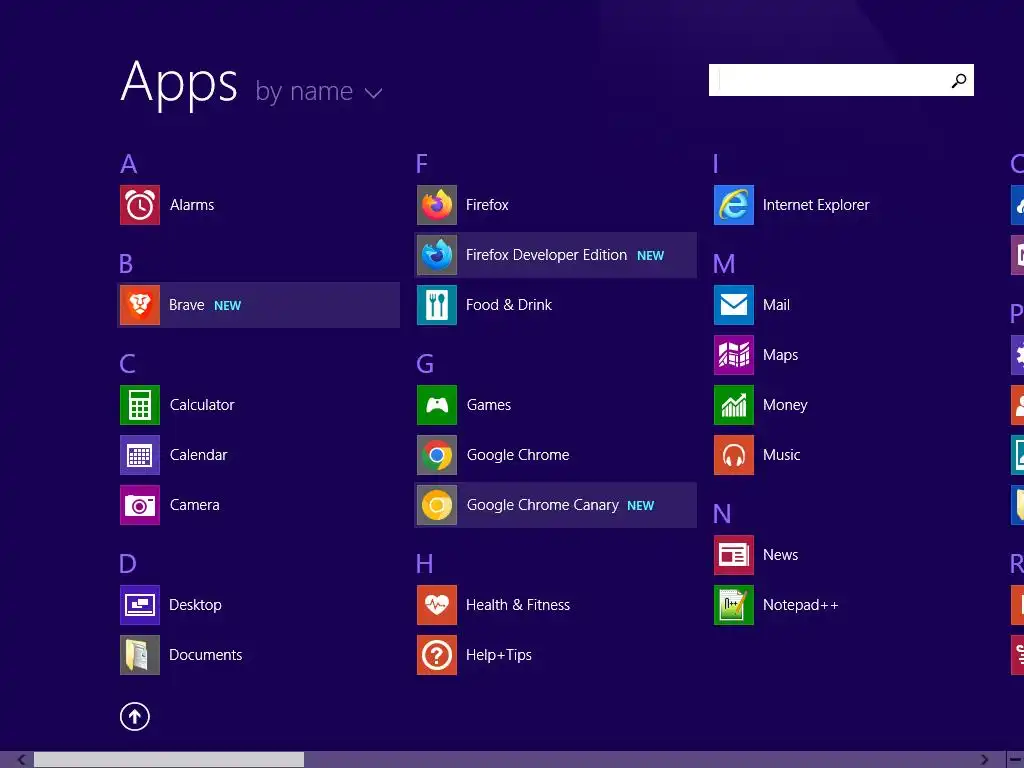Click the 'Calculator' text label
The image size is (1024, 768).
(x=202, y=405)
